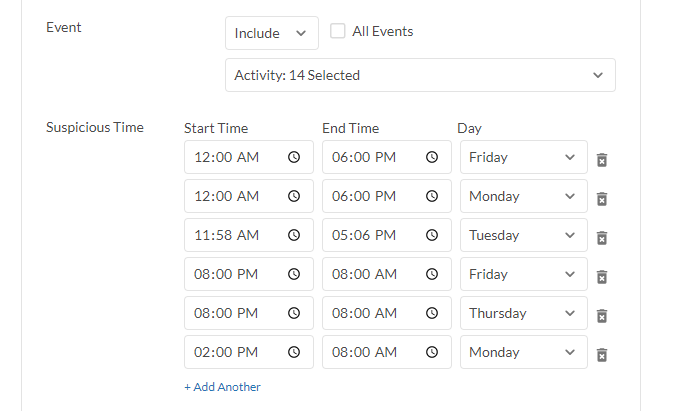Trash the 12:00 AM Monday time row
Viewport: 679px width, 411px height.
click(x=602, y=198)
